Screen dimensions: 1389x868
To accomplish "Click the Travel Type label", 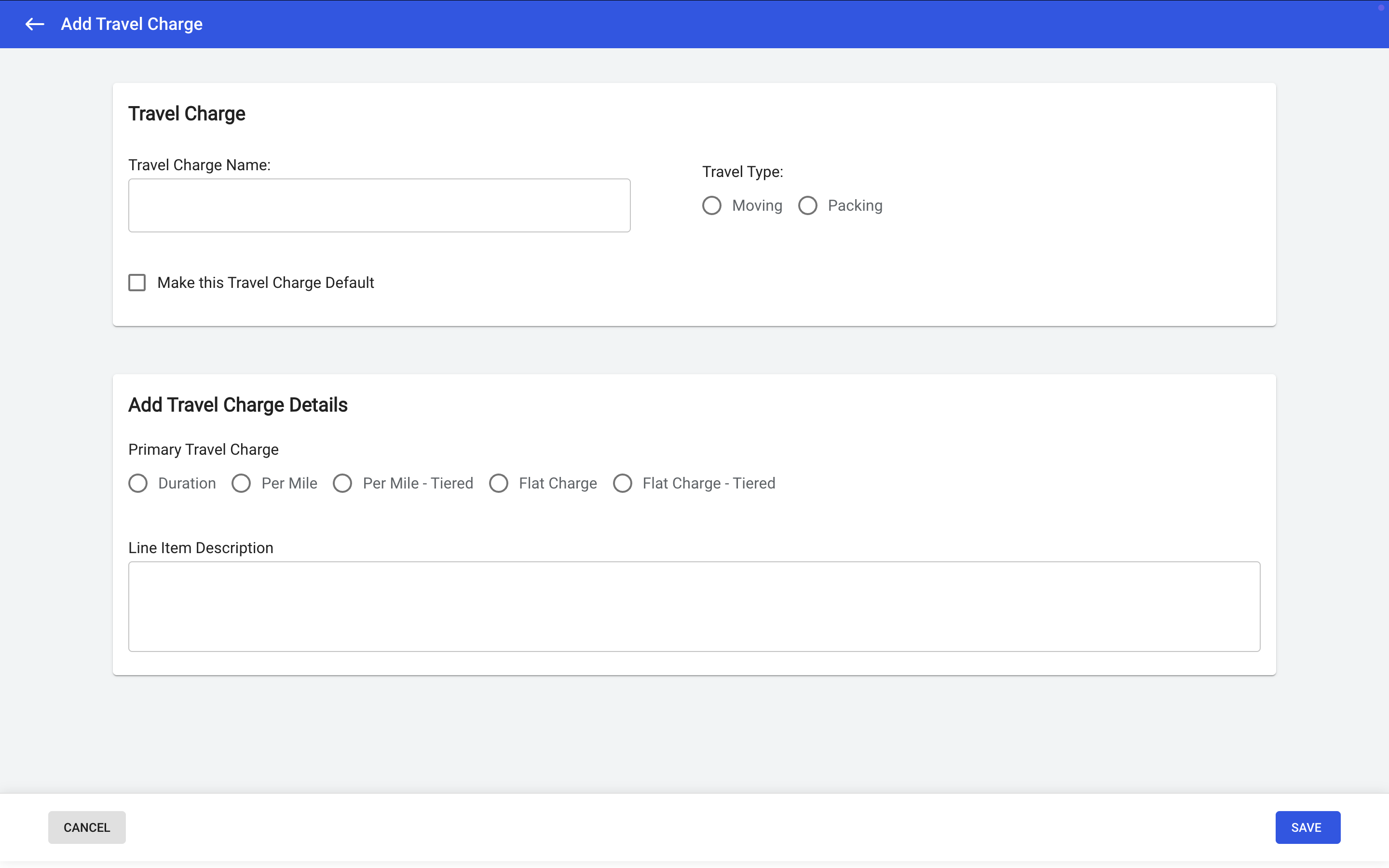I will tap(742, 172).
